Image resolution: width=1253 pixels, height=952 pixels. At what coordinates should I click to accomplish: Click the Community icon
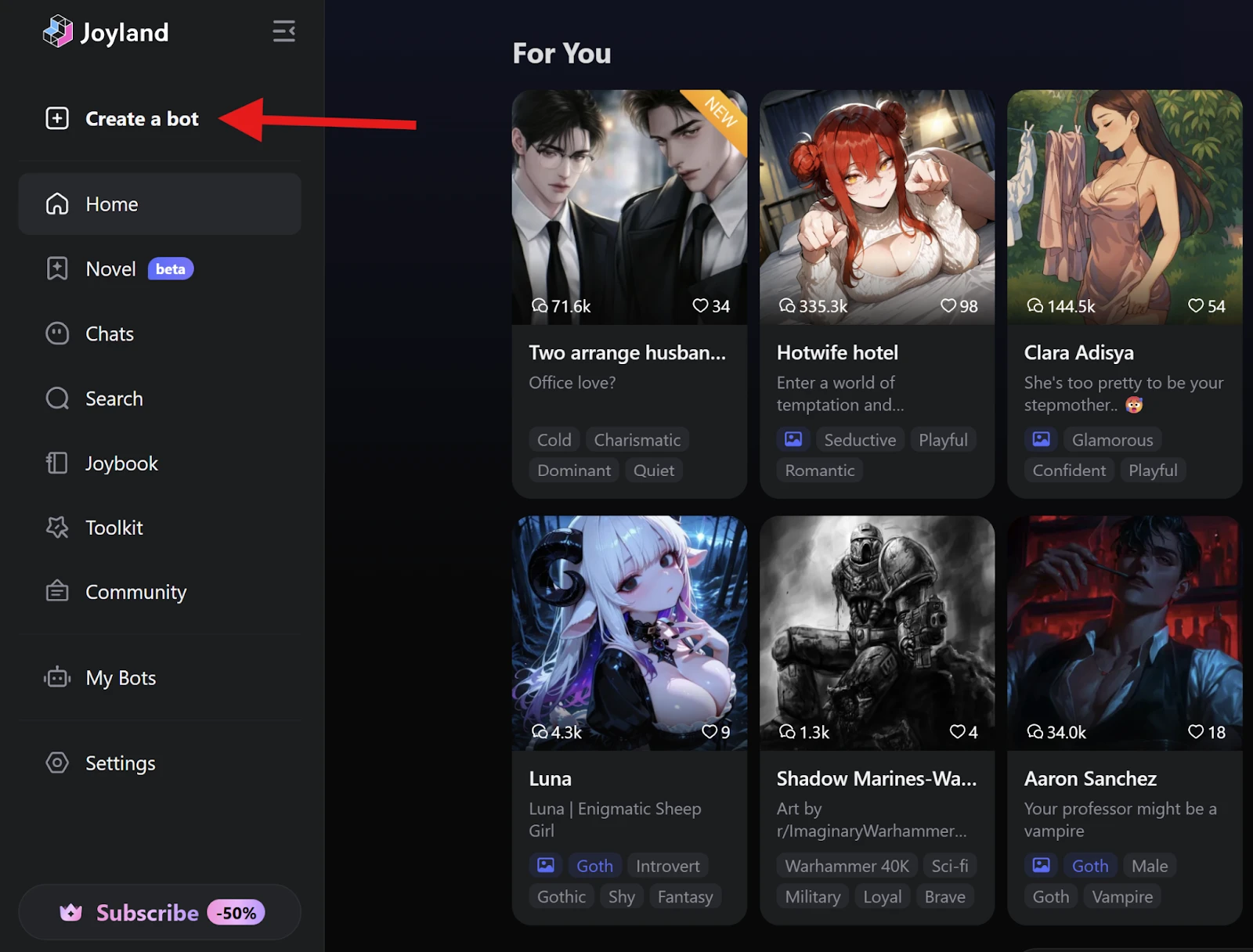[x=56, y=592]
